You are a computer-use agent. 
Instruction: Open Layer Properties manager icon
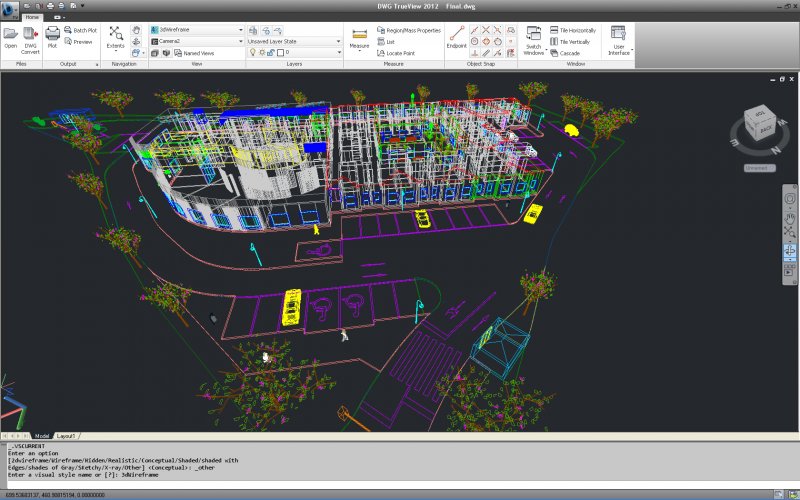[253, 30]
